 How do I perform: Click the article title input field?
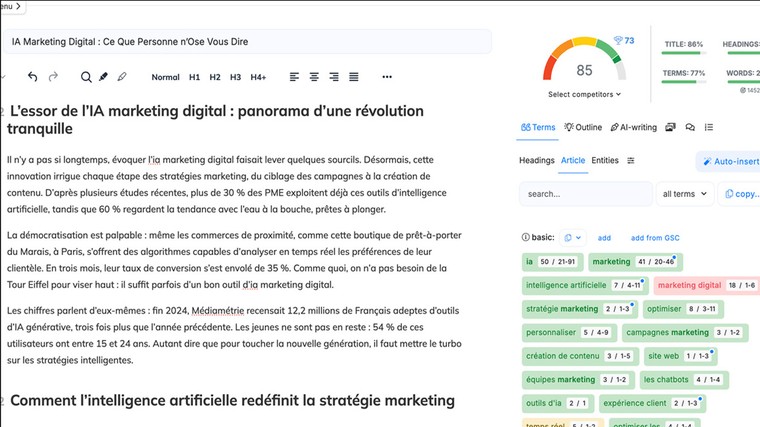247,42
